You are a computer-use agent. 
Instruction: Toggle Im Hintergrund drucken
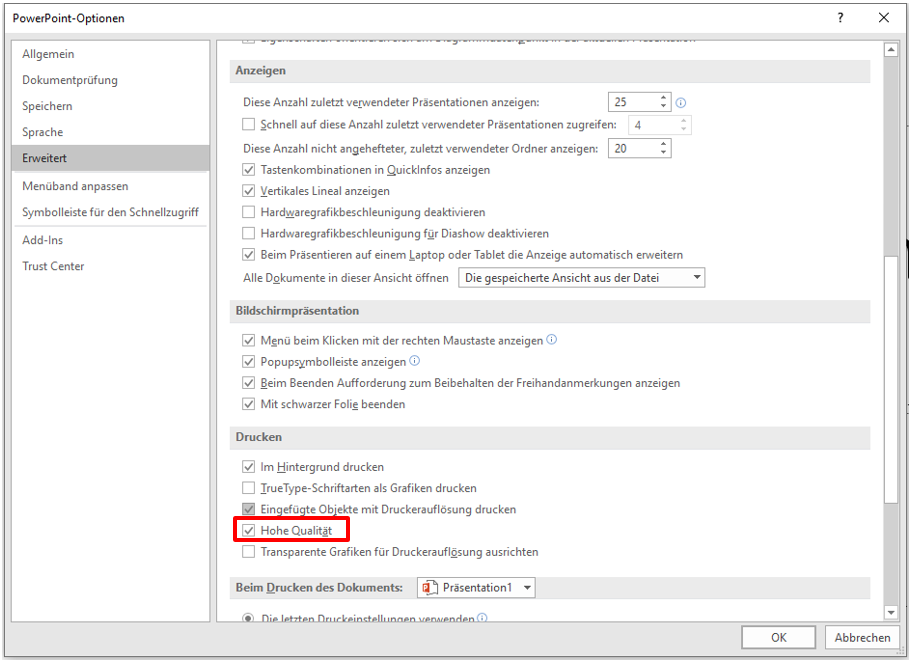pyautogui.click(x=248, y=467)
